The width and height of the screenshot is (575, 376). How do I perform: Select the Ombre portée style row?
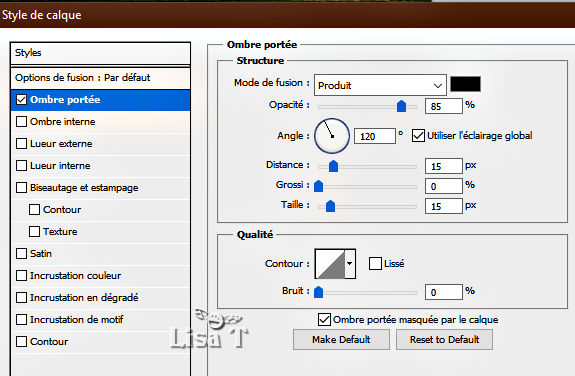100,100
